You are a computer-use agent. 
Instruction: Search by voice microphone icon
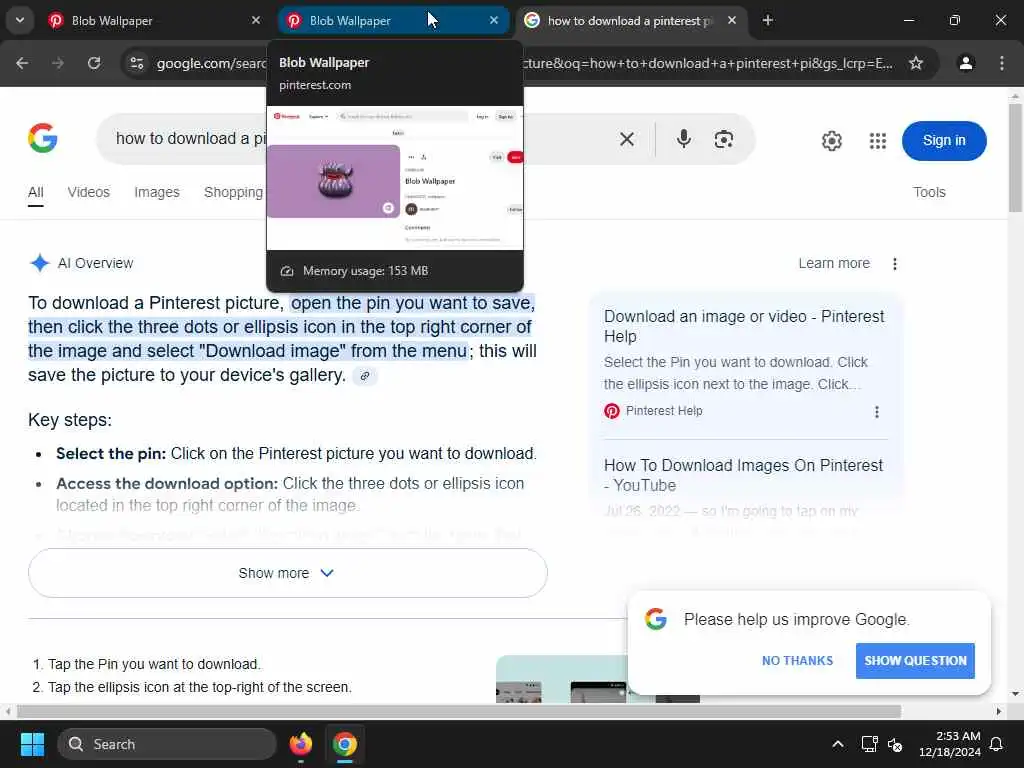(x=684, y=138)
